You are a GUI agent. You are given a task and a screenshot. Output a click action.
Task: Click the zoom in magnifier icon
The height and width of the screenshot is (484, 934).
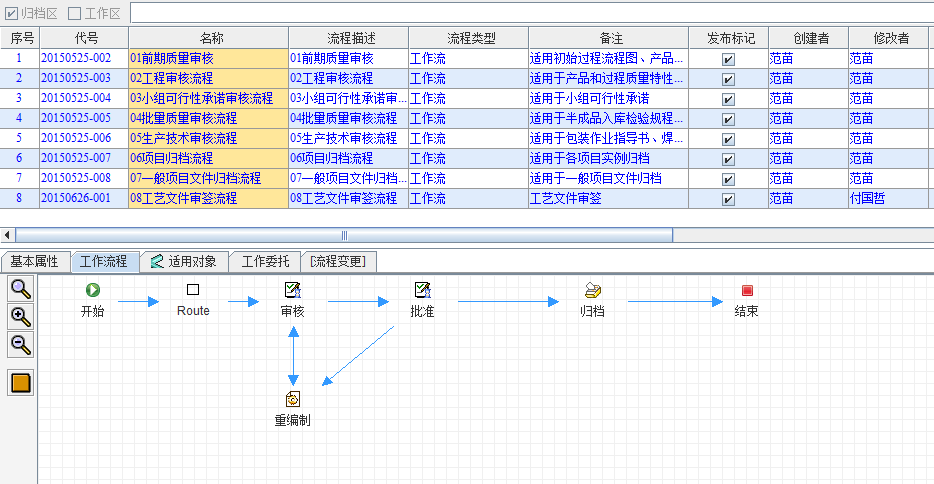21,317
